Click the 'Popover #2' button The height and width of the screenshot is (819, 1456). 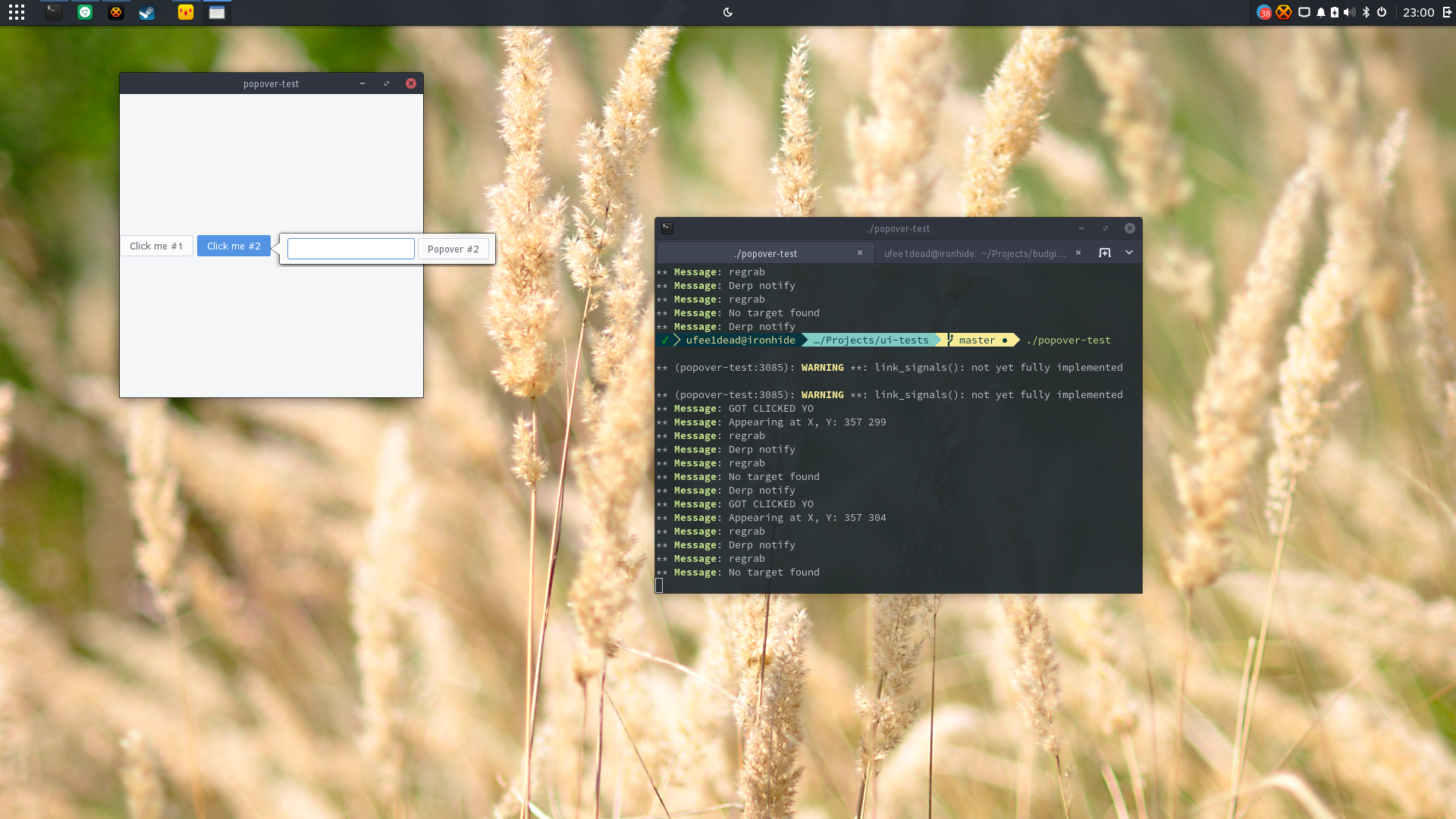point(453,249)
